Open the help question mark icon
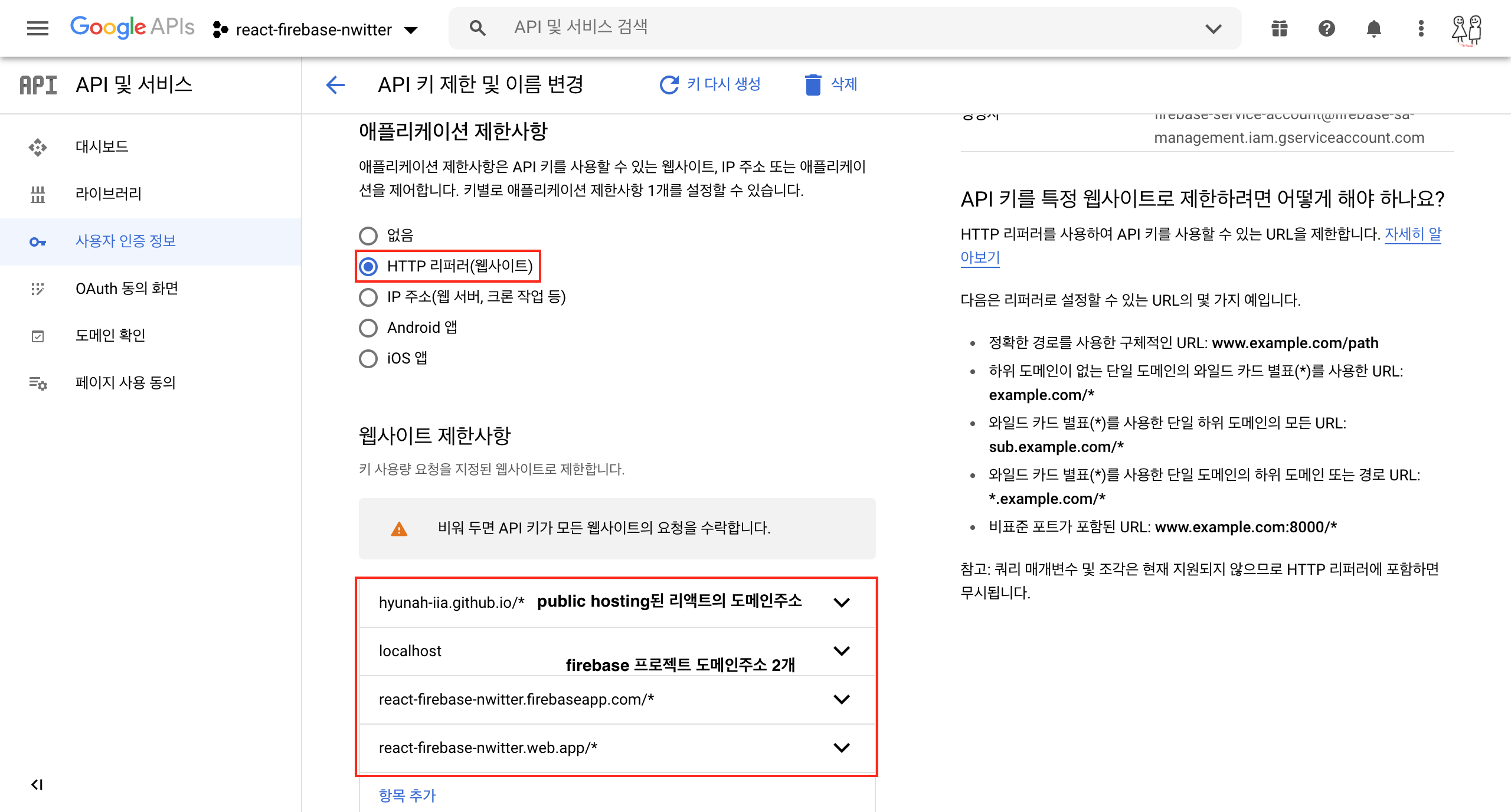The width and height of the screenshot is (1511, 812). 1326,28
